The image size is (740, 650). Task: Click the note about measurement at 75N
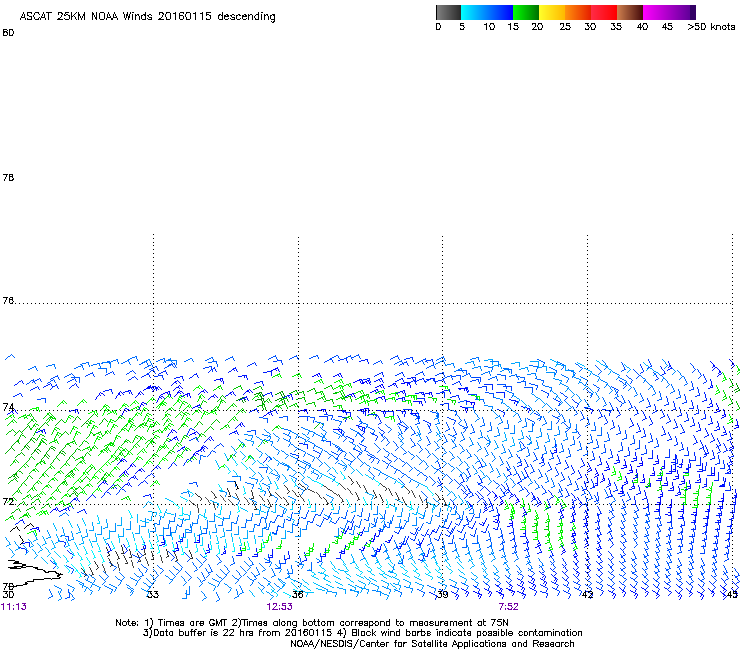coord(370,623)
